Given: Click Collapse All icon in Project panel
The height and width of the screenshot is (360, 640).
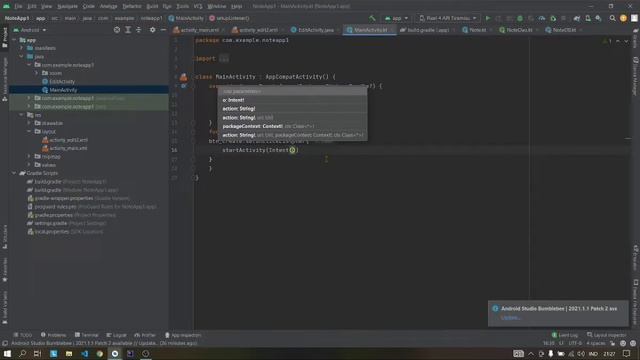Looking at the screenshot, I should 138,30.
